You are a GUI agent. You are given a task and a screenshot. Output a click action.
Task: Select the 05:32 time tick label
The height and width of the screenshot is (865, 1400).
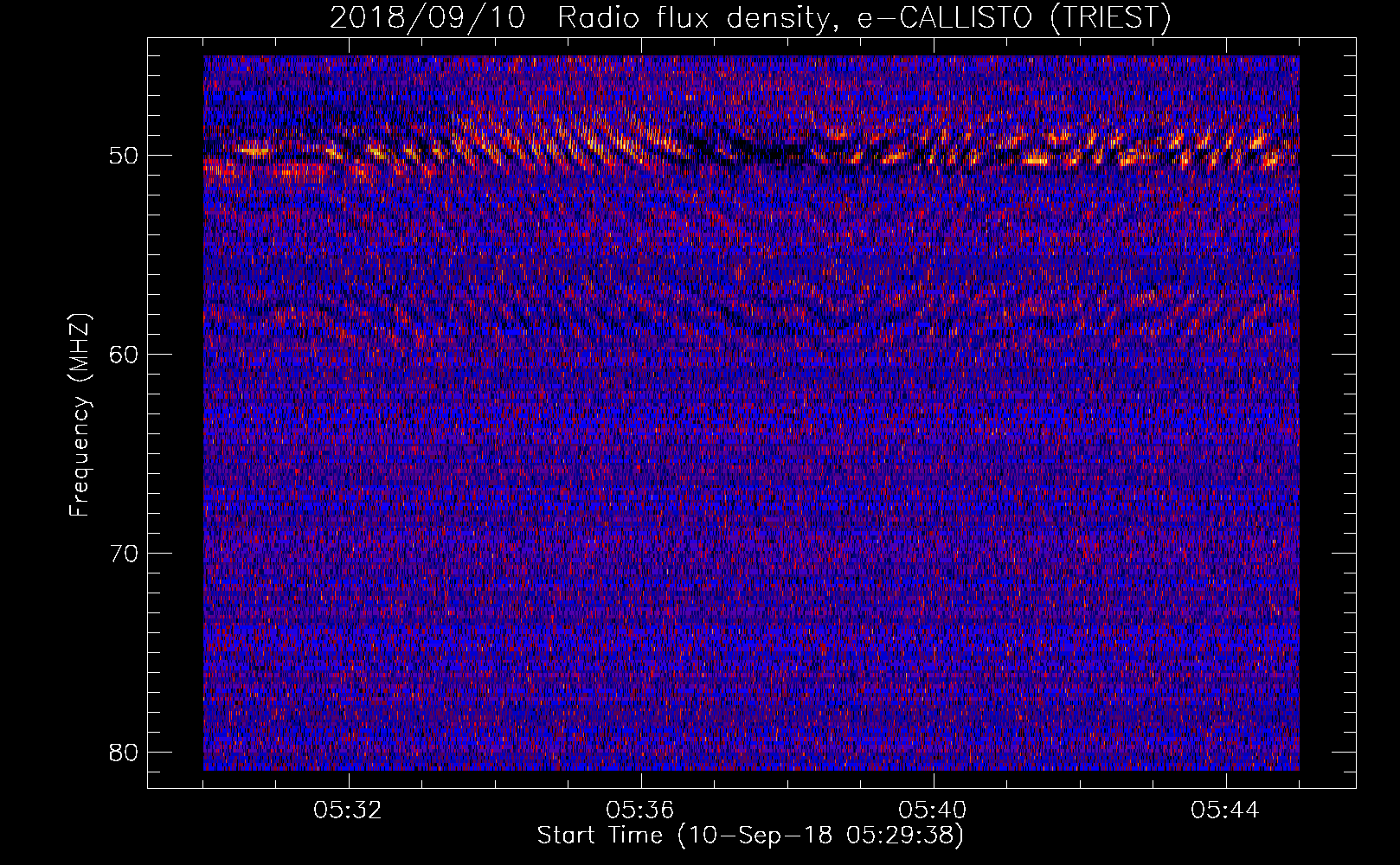348,811
